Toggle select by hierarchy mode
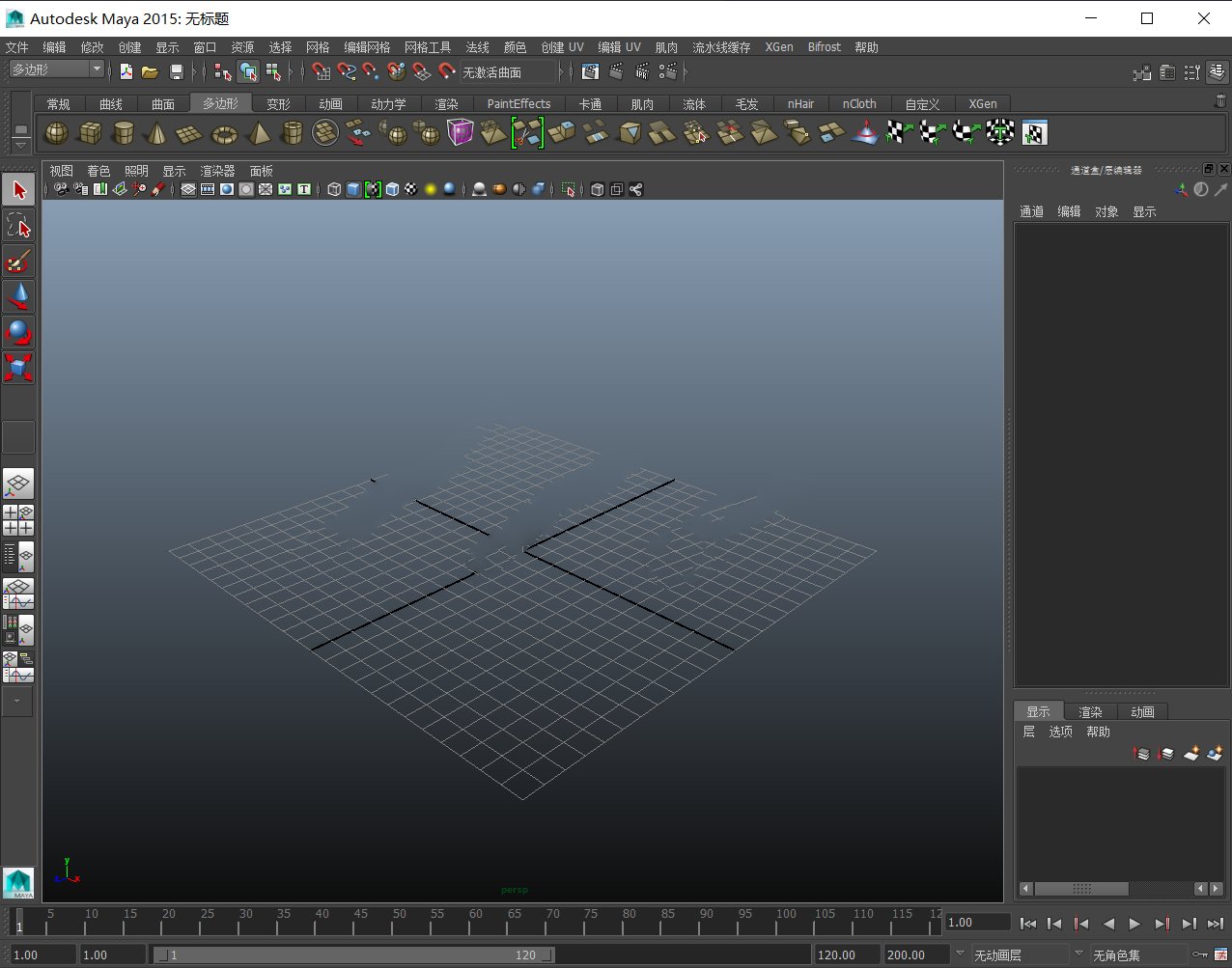This screenshot has height=968, width=1232. 223,71
